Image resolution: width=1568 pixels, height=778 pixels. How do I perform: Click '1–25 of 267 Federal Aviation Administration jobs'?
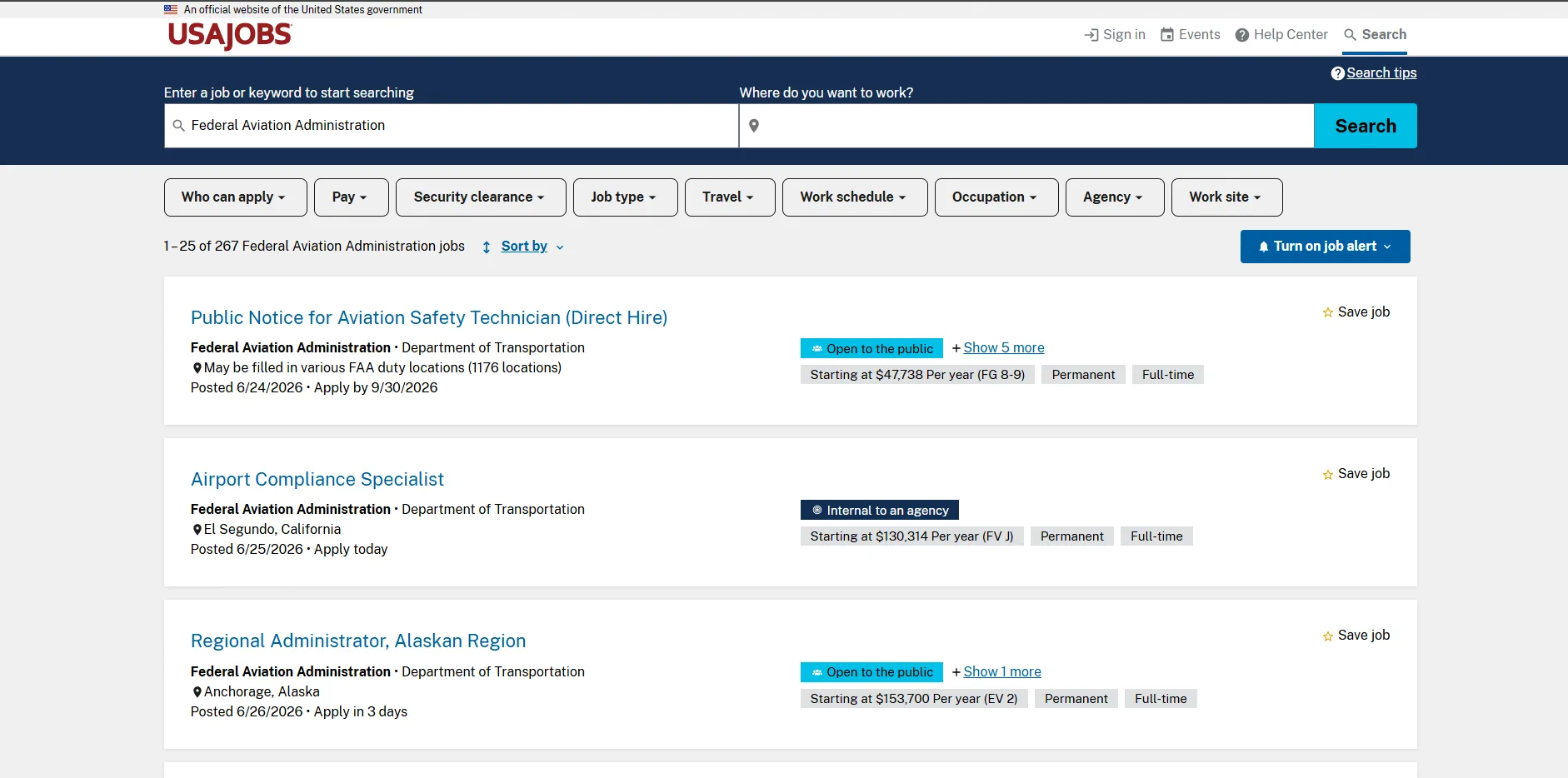314,247
